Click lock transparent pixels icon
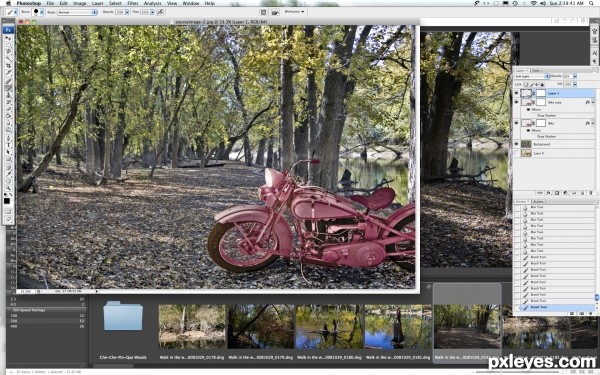The image size is (600, 375). tap(526, 85)
